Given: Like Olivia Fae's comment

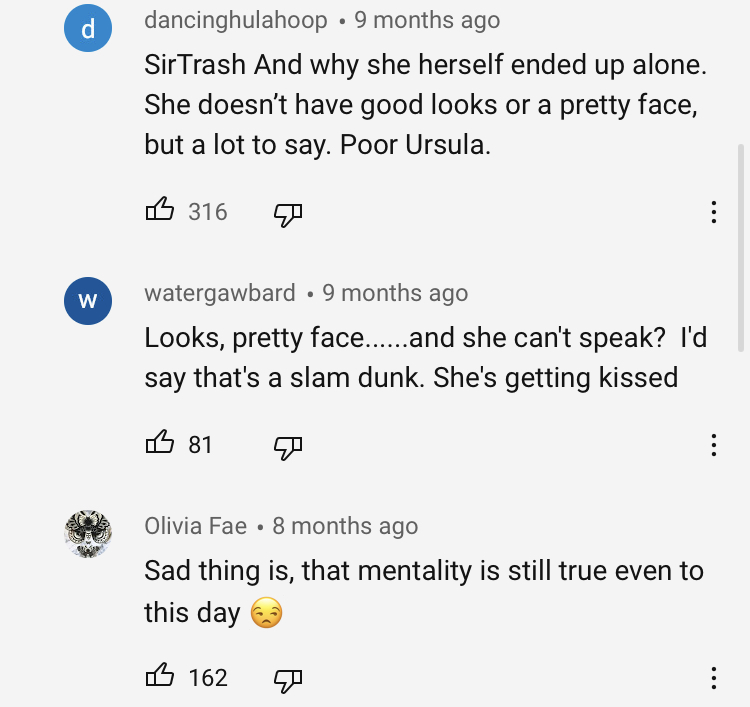Looking at the screenshot, I should click(x=160, y=677).
